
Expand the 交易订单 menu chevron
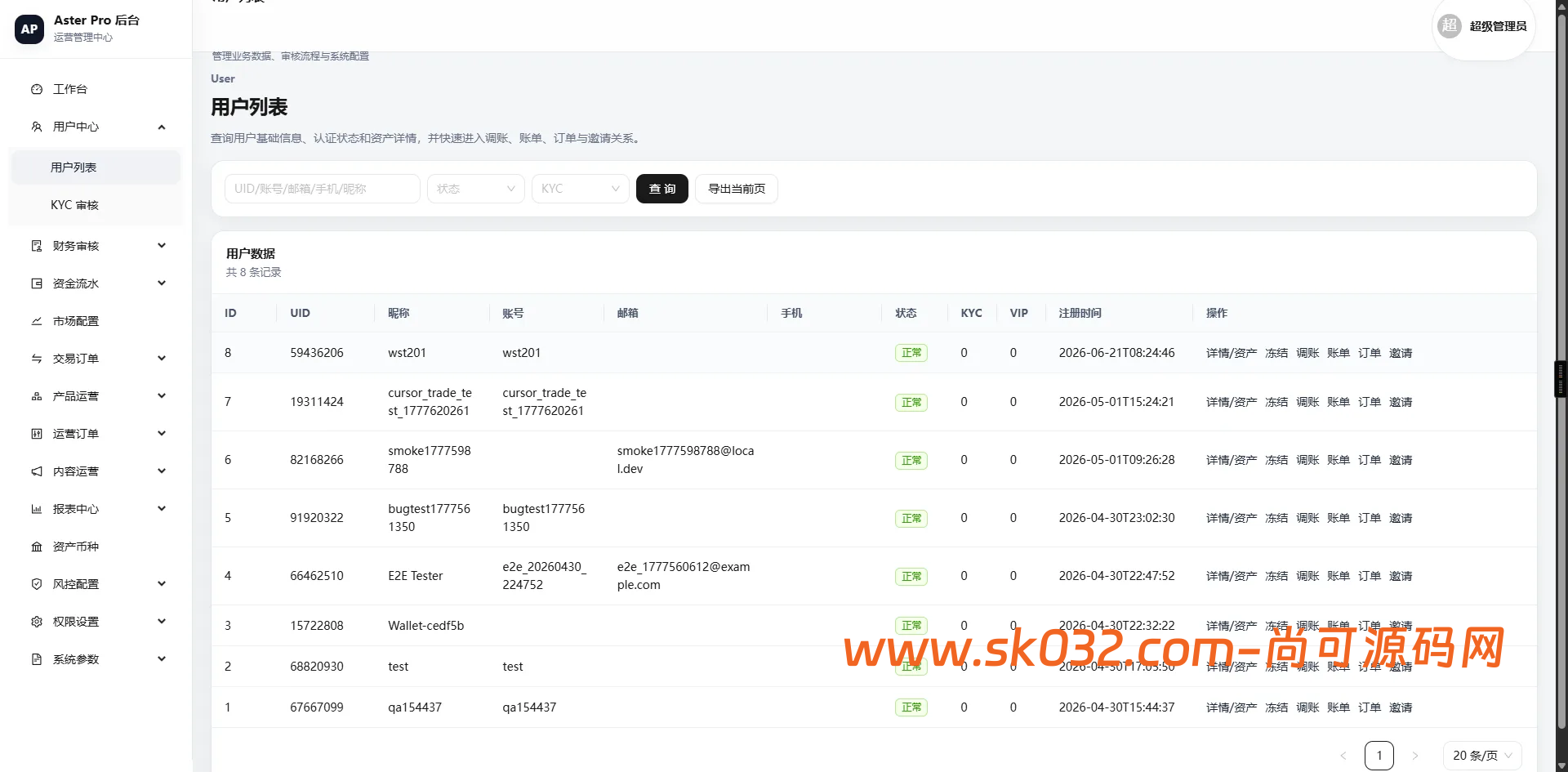[x=162, y=359]
